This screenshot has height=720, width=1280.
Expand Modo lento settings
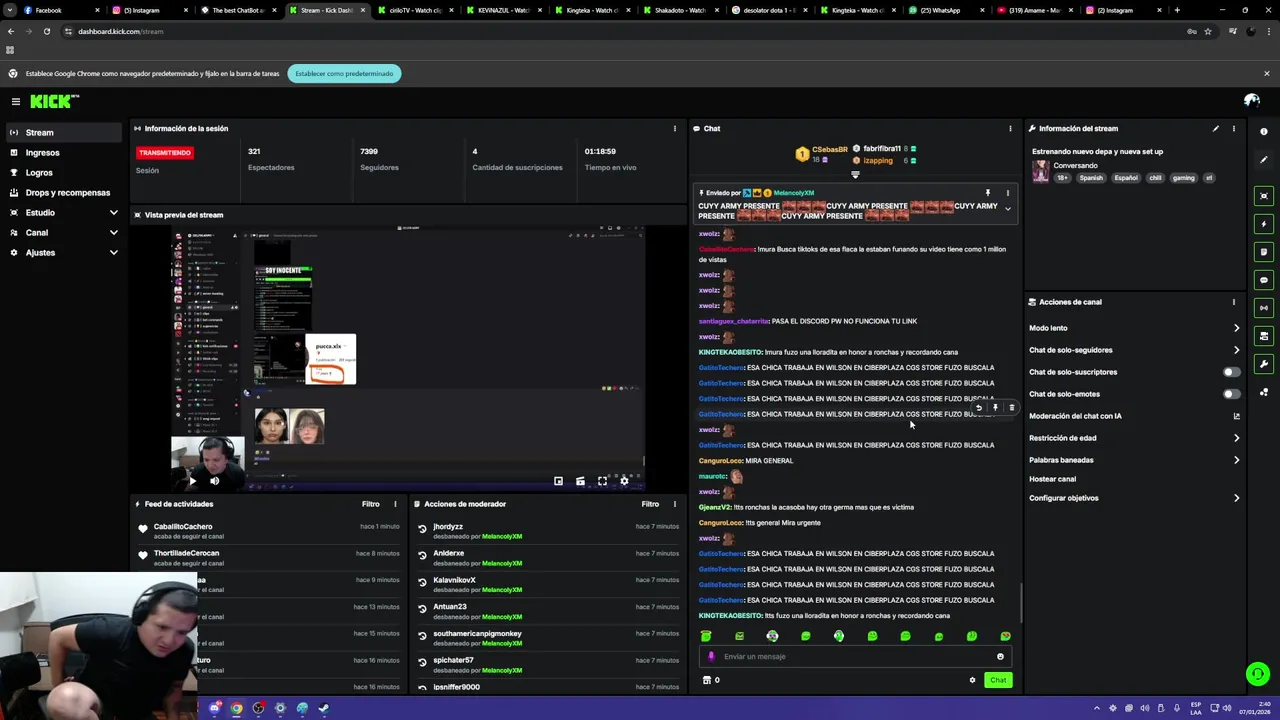(1135, 328)
